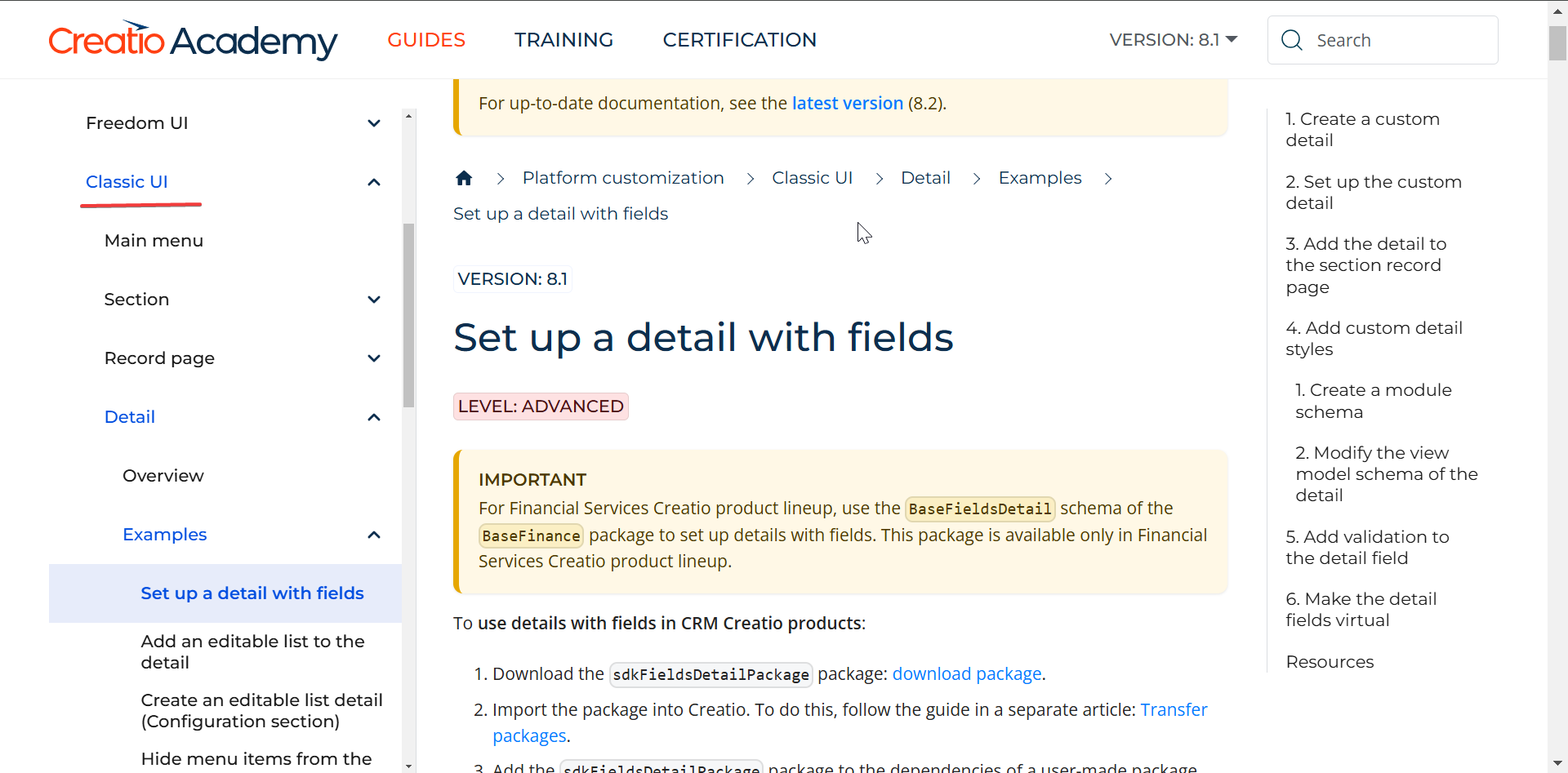Expand the Section sidebar item

(374, 300)
